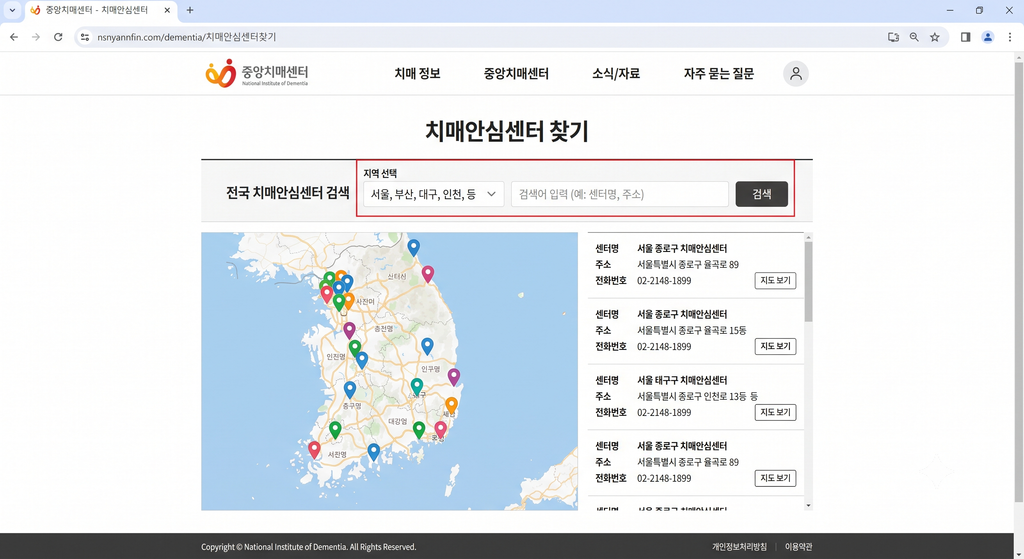
Task: Click the 중앙치매센터 logo
Action: tap(257, 73)
